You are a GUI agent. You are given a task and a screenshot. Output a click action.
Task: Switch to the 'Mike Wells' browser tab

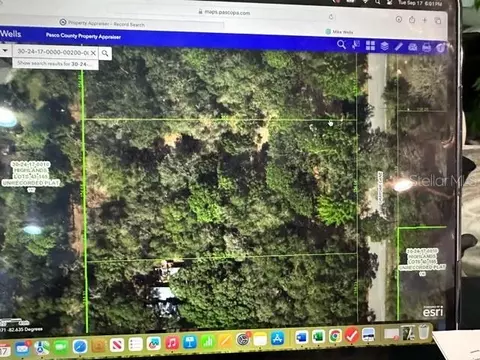pyautogui.click(x=339, y=32)
